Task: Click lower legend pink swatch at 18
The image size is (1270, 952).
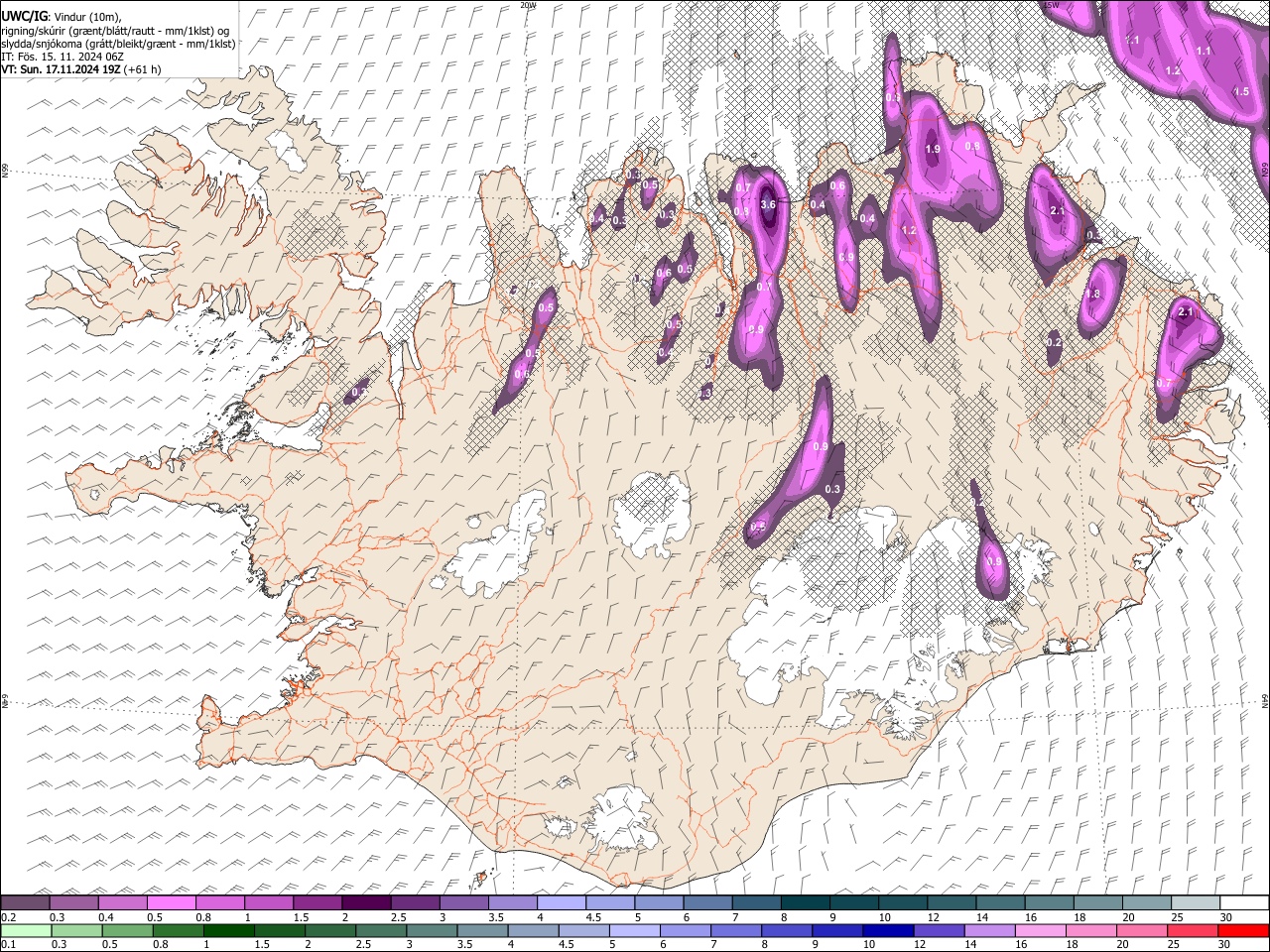Action: click(x=1093, y=930)
